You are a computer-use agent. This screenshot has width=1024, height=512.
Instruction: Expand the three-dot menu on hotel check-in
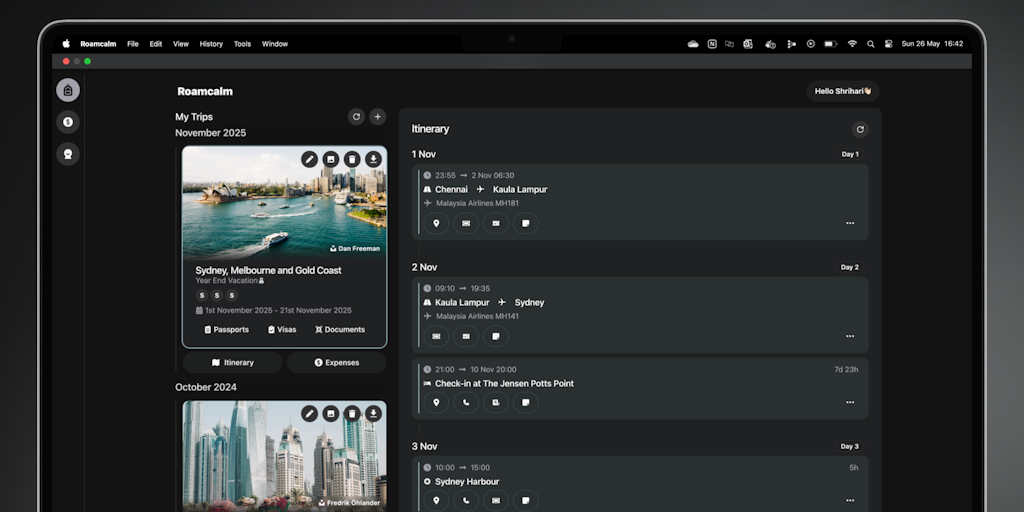pos(849,402)
